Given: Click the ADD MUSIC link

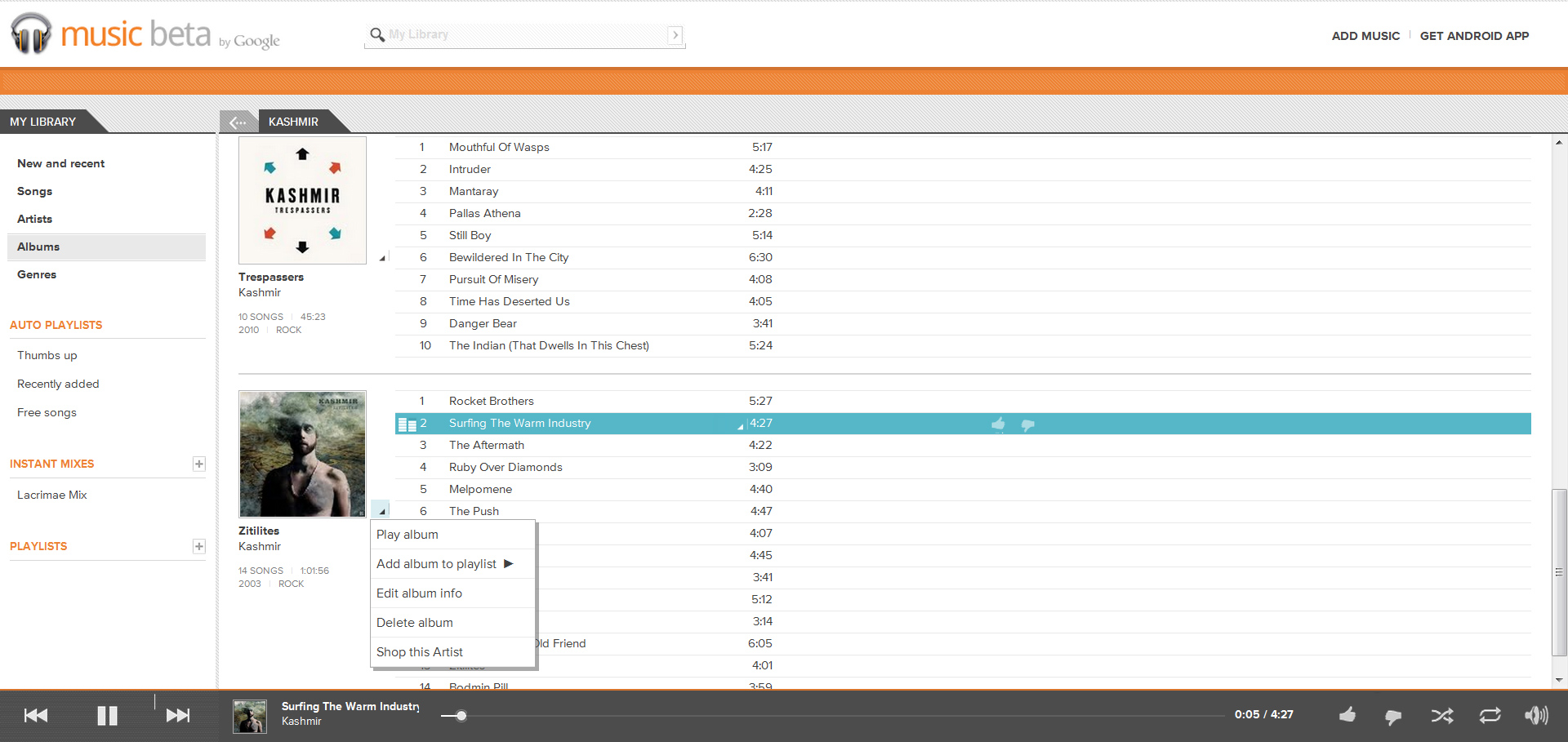Looking at the screenshot, I should tap(1365, 36).
